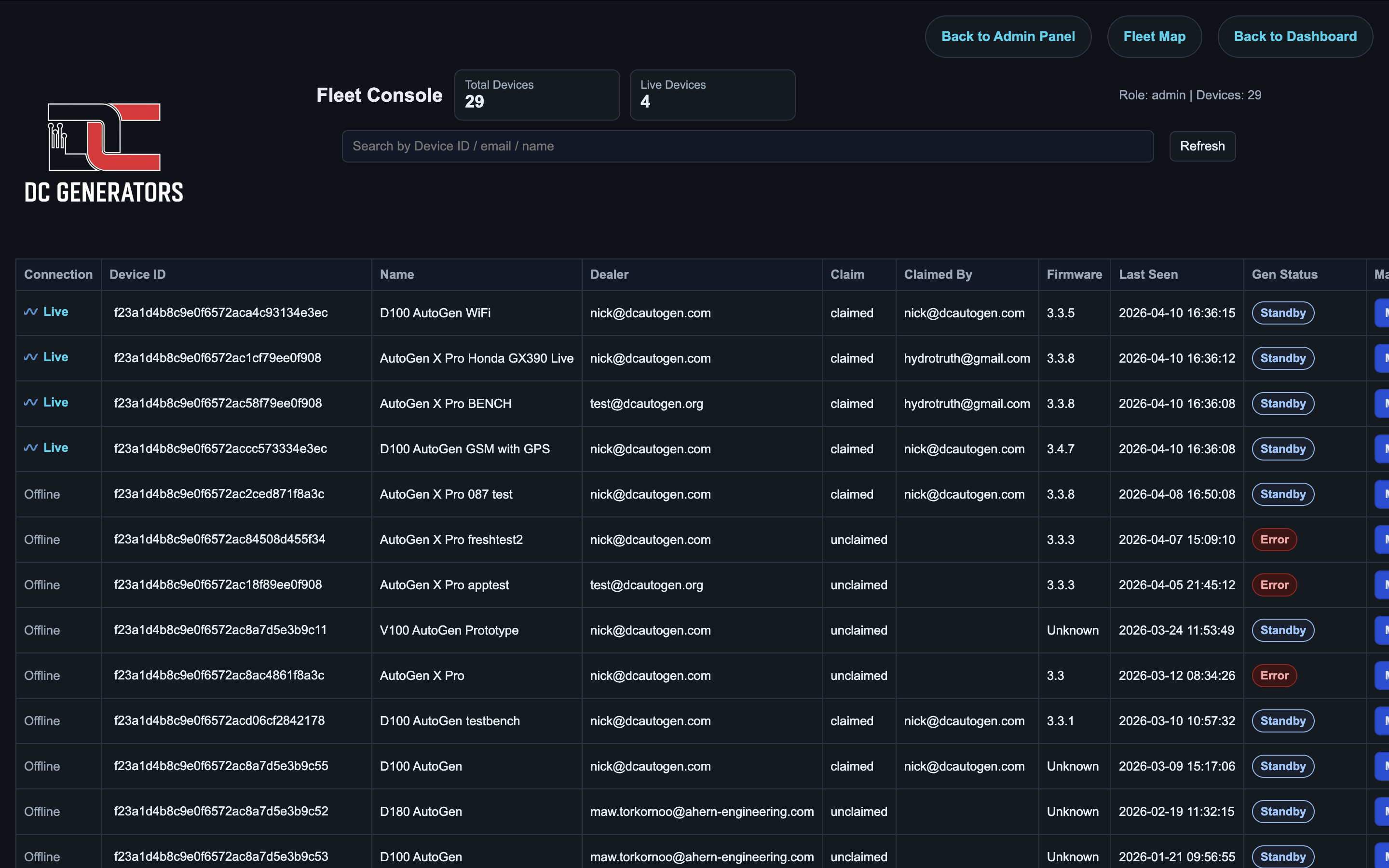Click the name AutoGen X Pro 087 test
The image size is (1389, 868).
click(x=446, y=494)
